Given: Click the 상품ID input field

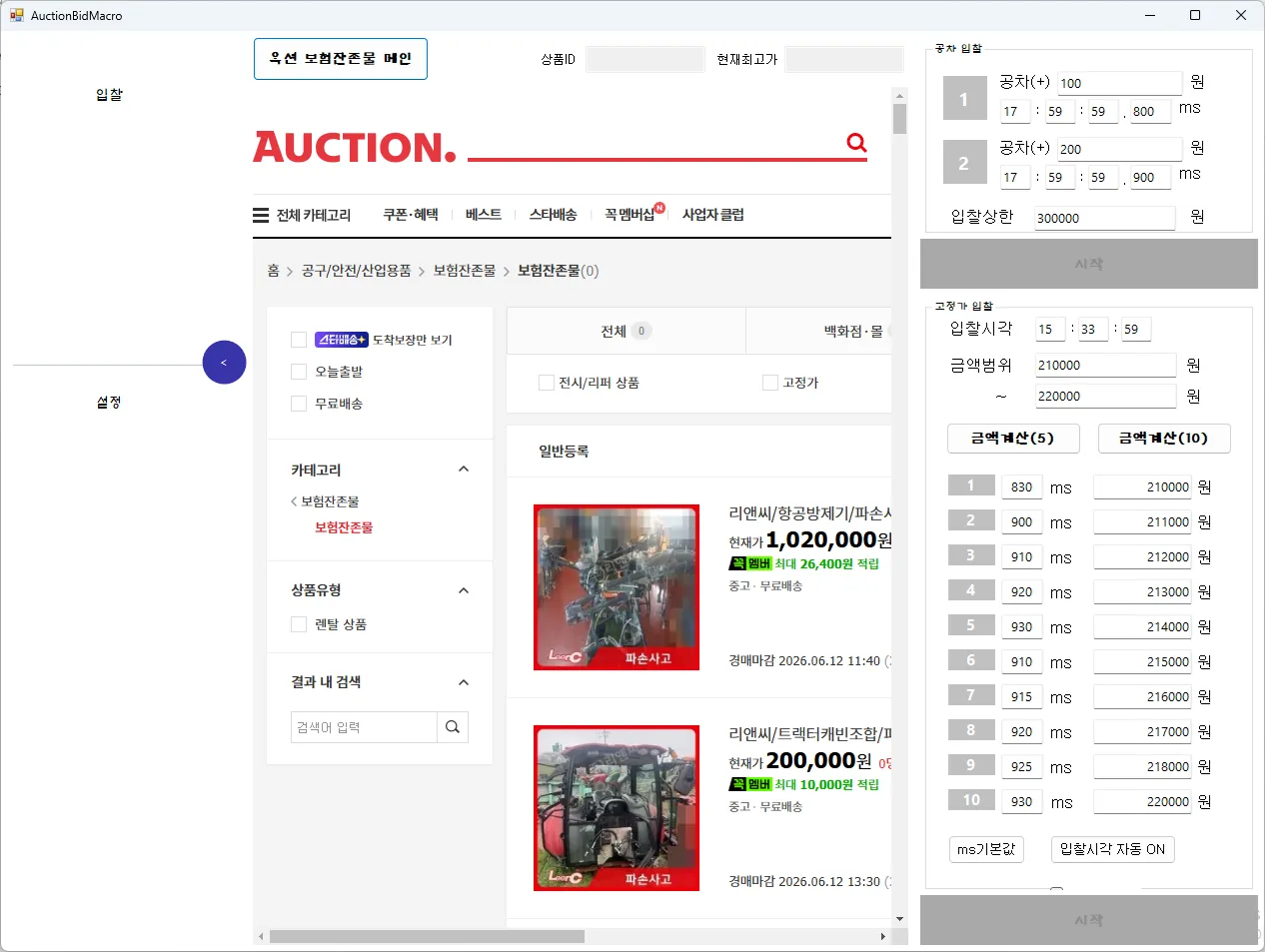Looking at the screenshot, I should pos(644,59).
